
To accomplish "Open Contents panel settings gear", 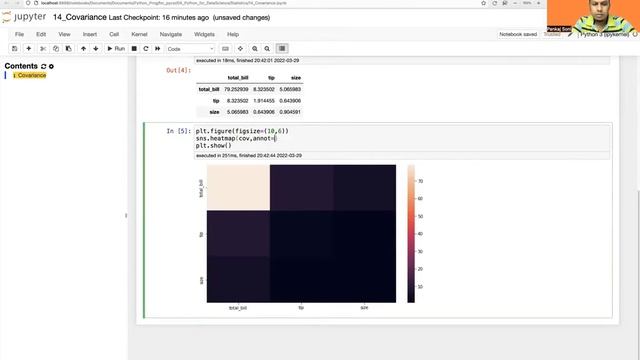I will pos(51,66).
